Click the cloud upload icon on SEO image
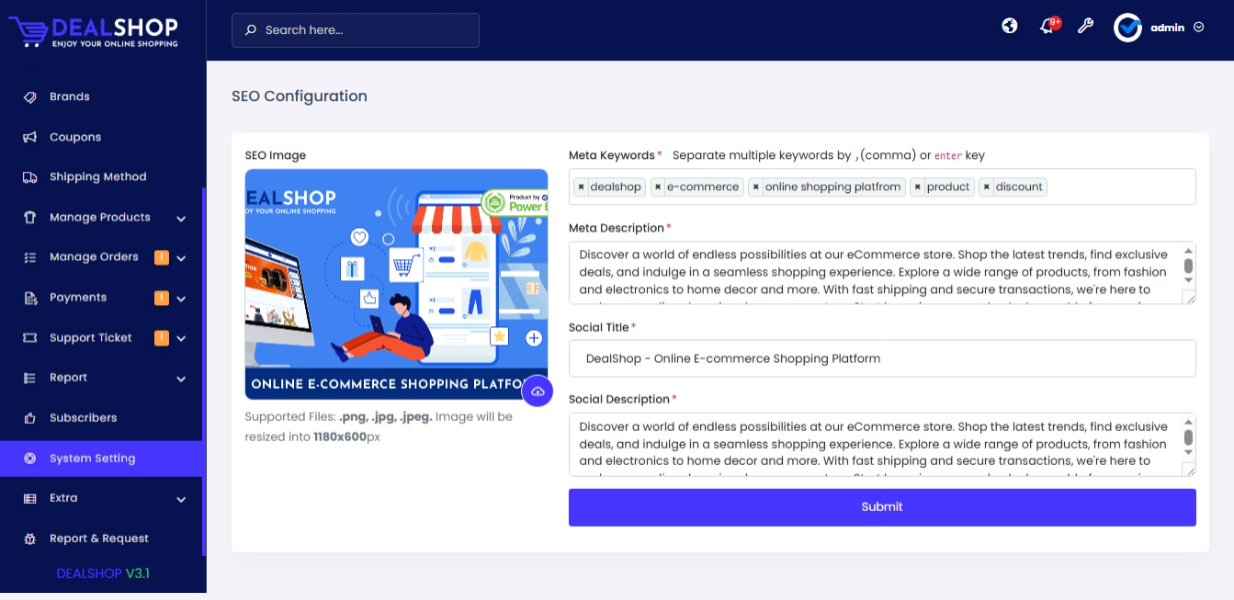The width and height of the screenshot is (1234, 600). click(537, 391)
